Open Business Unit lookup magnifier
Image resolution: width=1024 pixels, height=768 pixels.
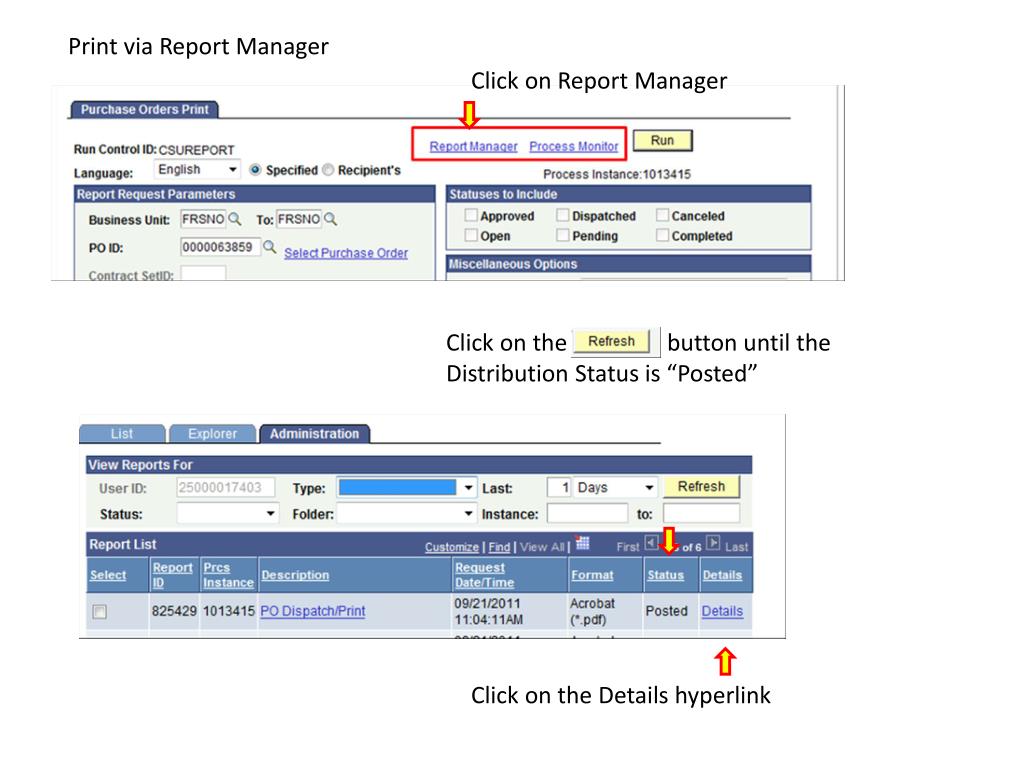tap(234, 219)
